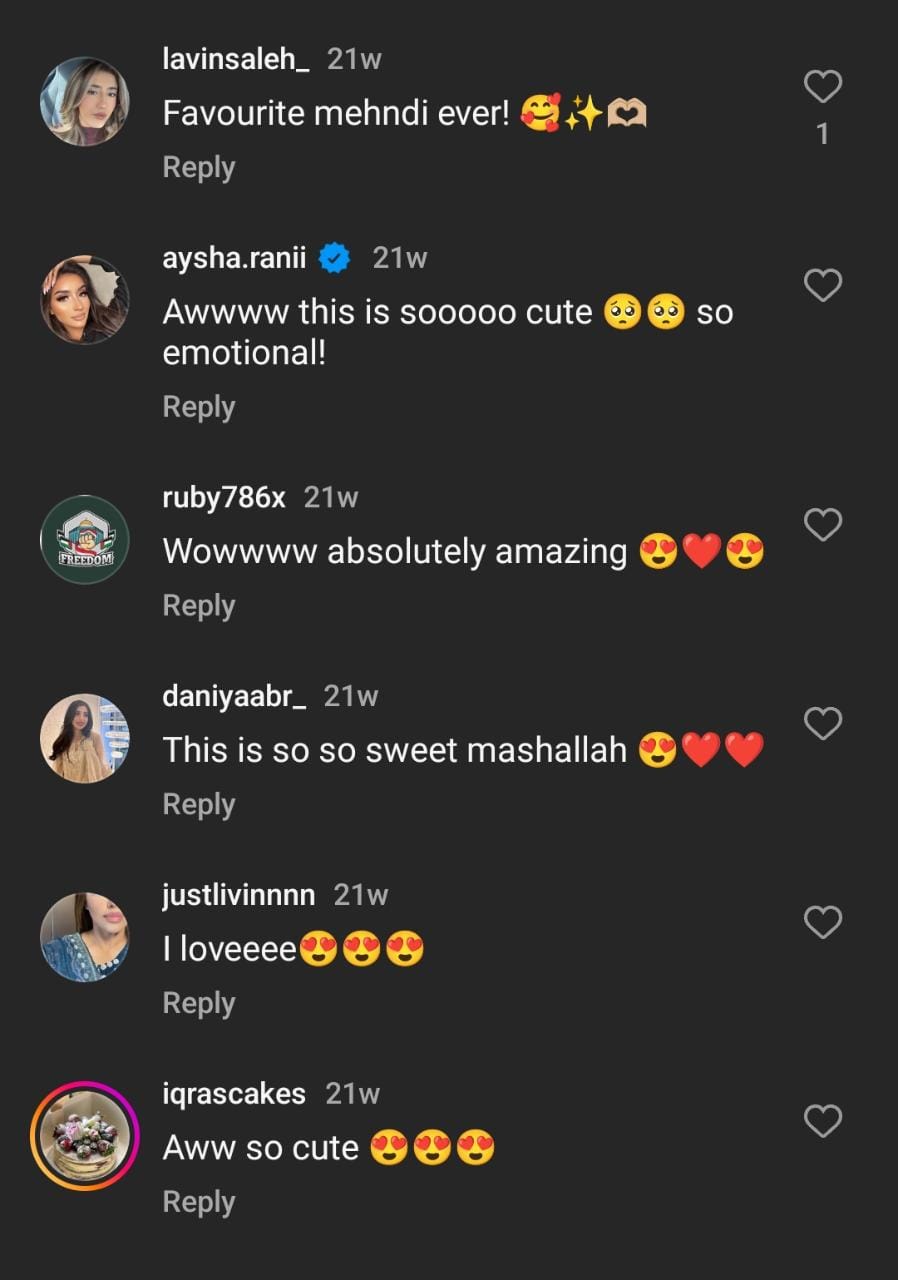Reply to ruby786x's comment
Image resolution: width=898 pixels, height=1280 pixels.
click(199, 605)
